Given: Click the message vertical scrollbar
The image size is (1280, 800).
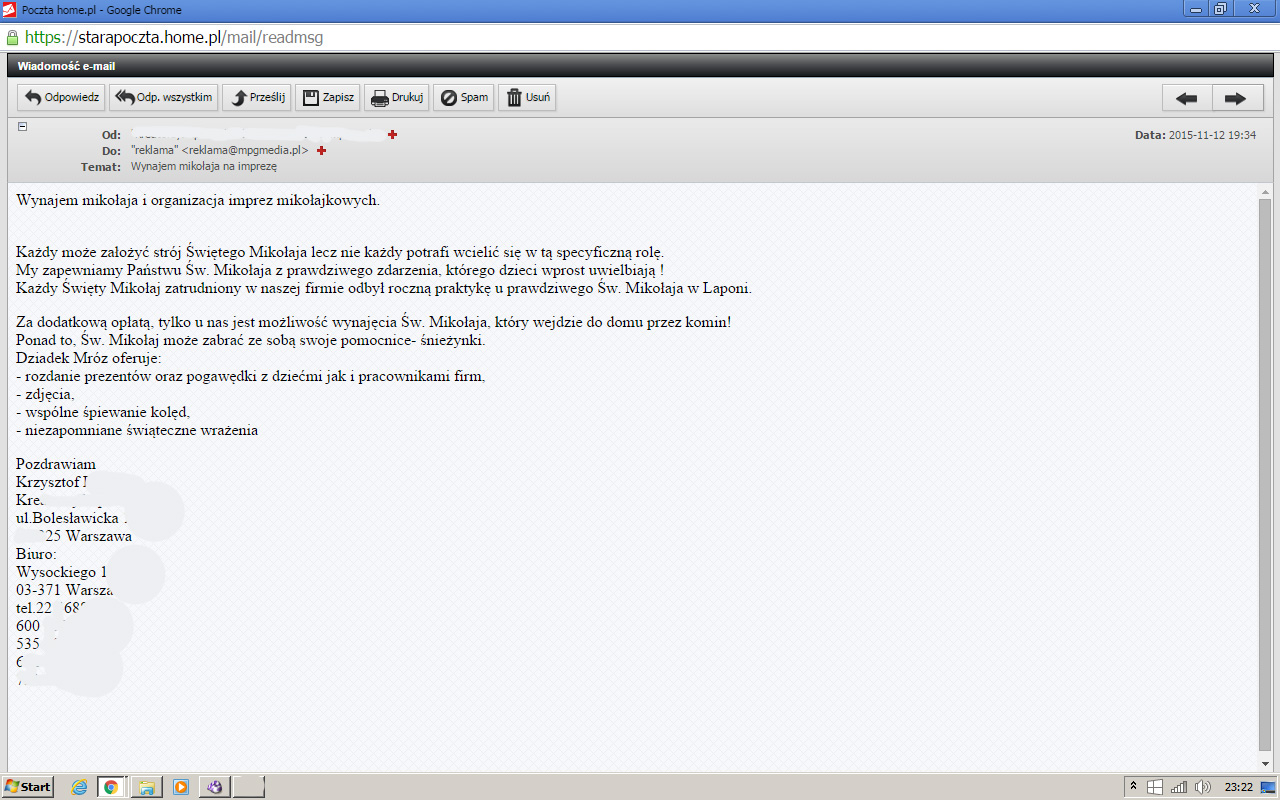Looking at the screenshot, I should pyautogui.click(x=1265, y=475).
